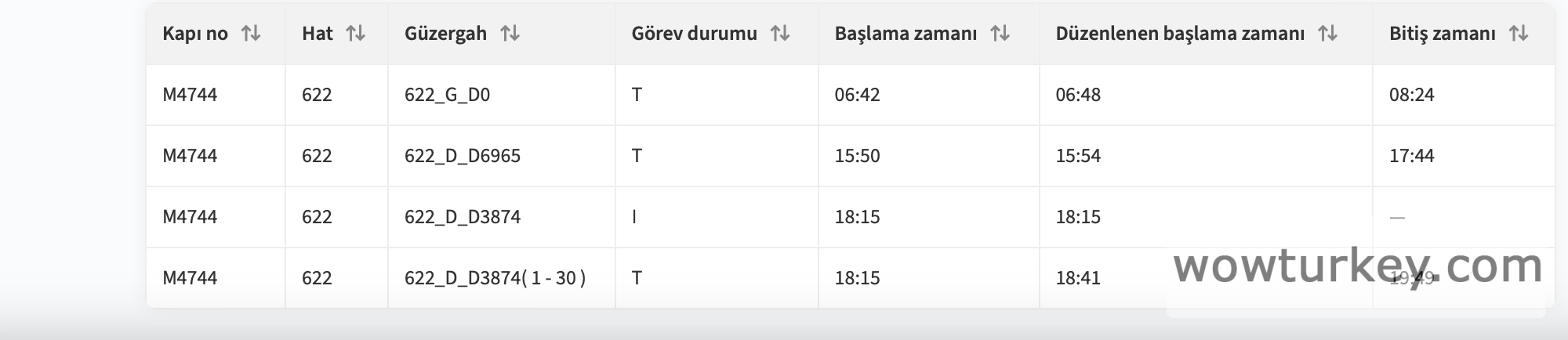Click the Hat column header label
The image size is (1568, 340).
(317, 34)
